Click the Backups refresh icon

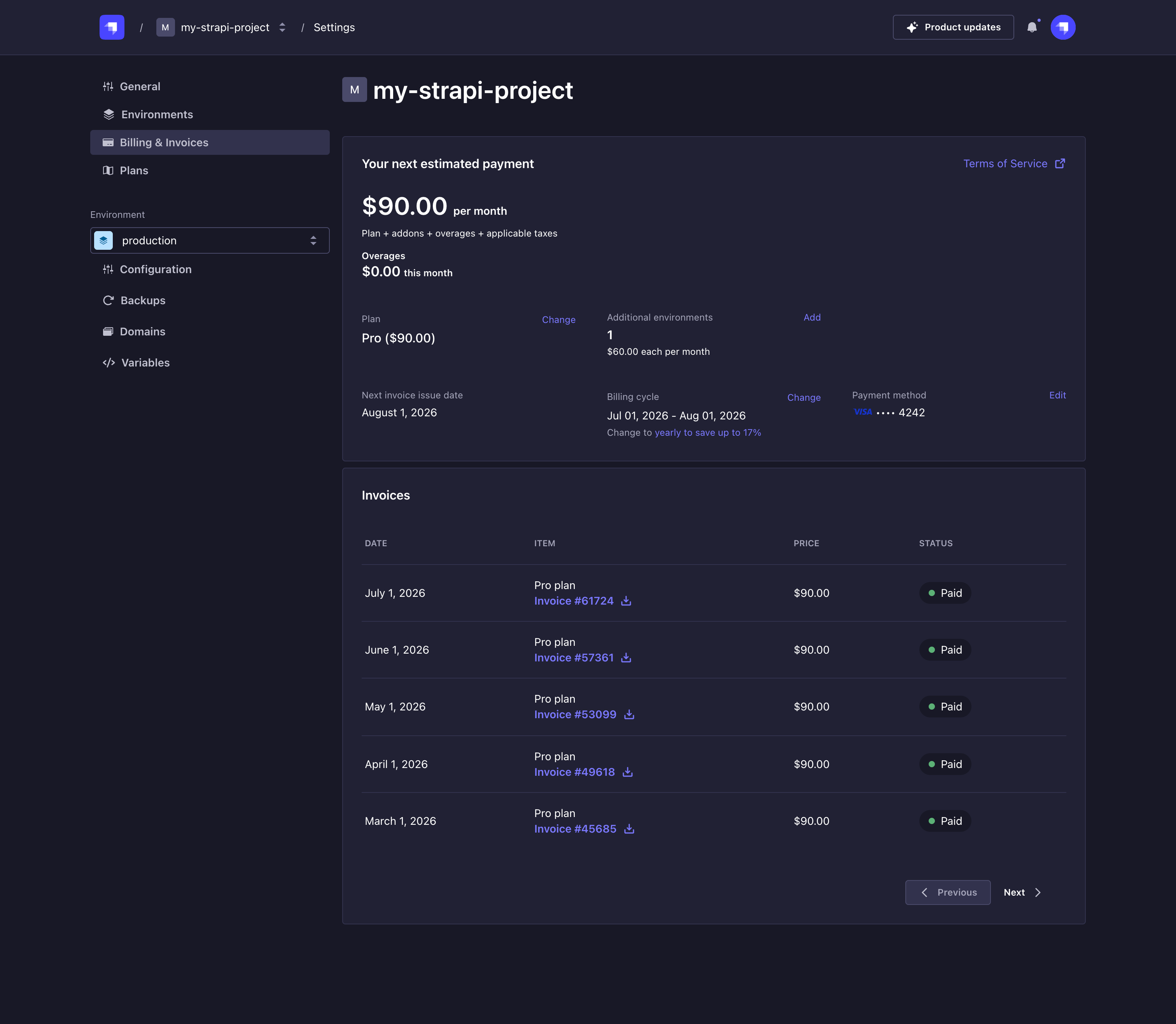click(x=108, y=301)
